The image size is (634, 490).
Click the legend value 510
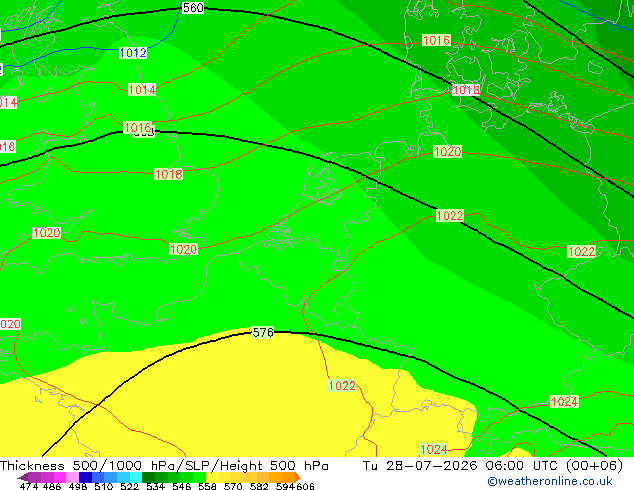(104, 486)
